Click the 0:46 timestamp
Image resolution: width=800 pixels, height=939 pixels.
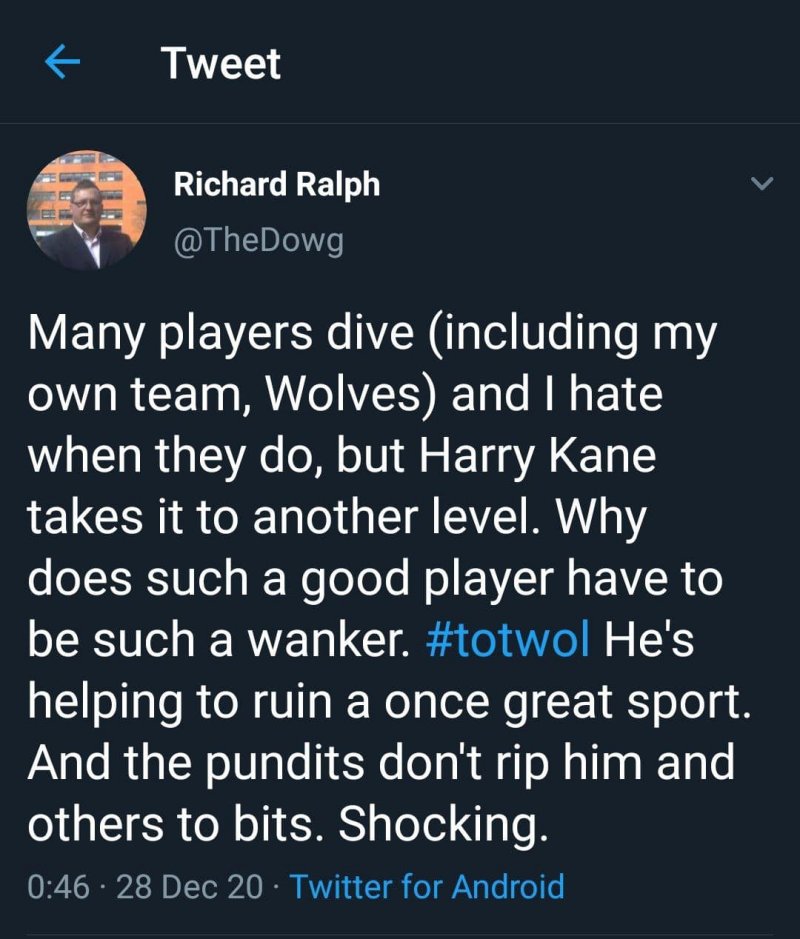pyautogui.click(x=59, y=886)
